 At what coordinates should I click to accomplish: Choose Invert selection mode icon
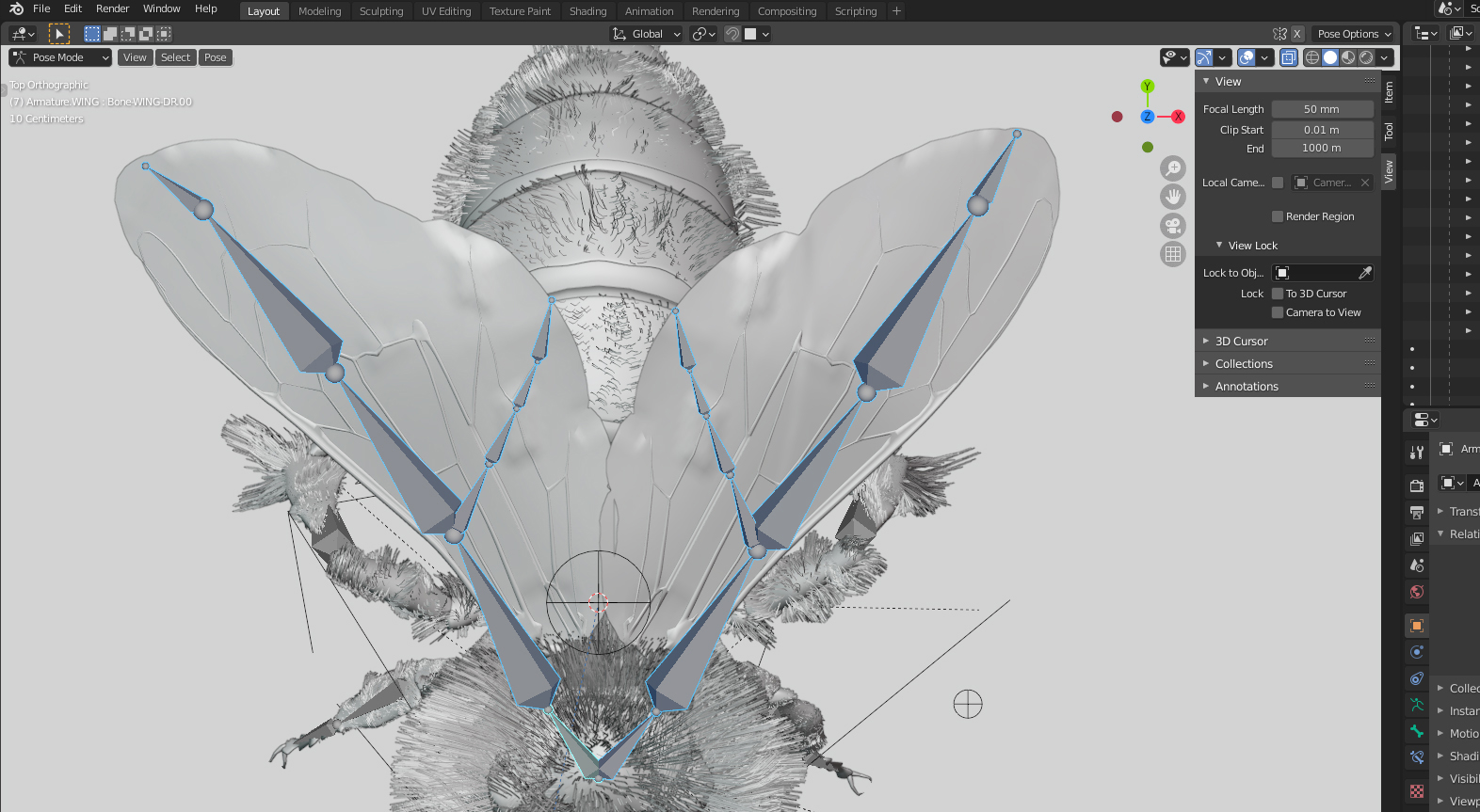point(146,34)
